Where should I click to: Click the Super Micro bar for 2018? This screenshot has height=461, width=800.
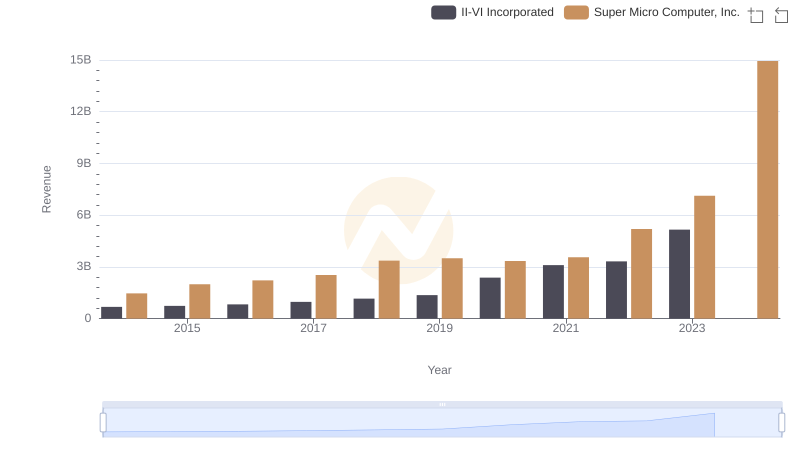(x=389, y=290)
